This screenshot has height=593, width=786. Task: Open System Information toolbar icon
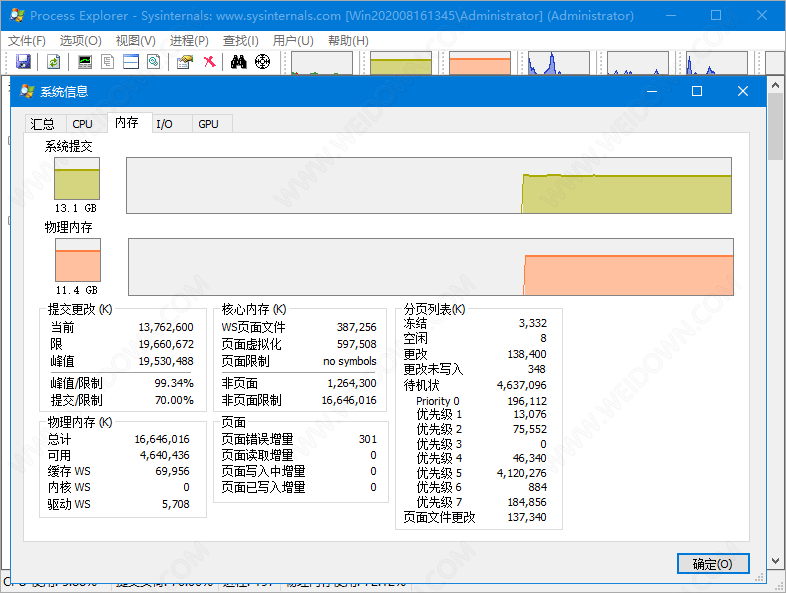coord(85,62)
